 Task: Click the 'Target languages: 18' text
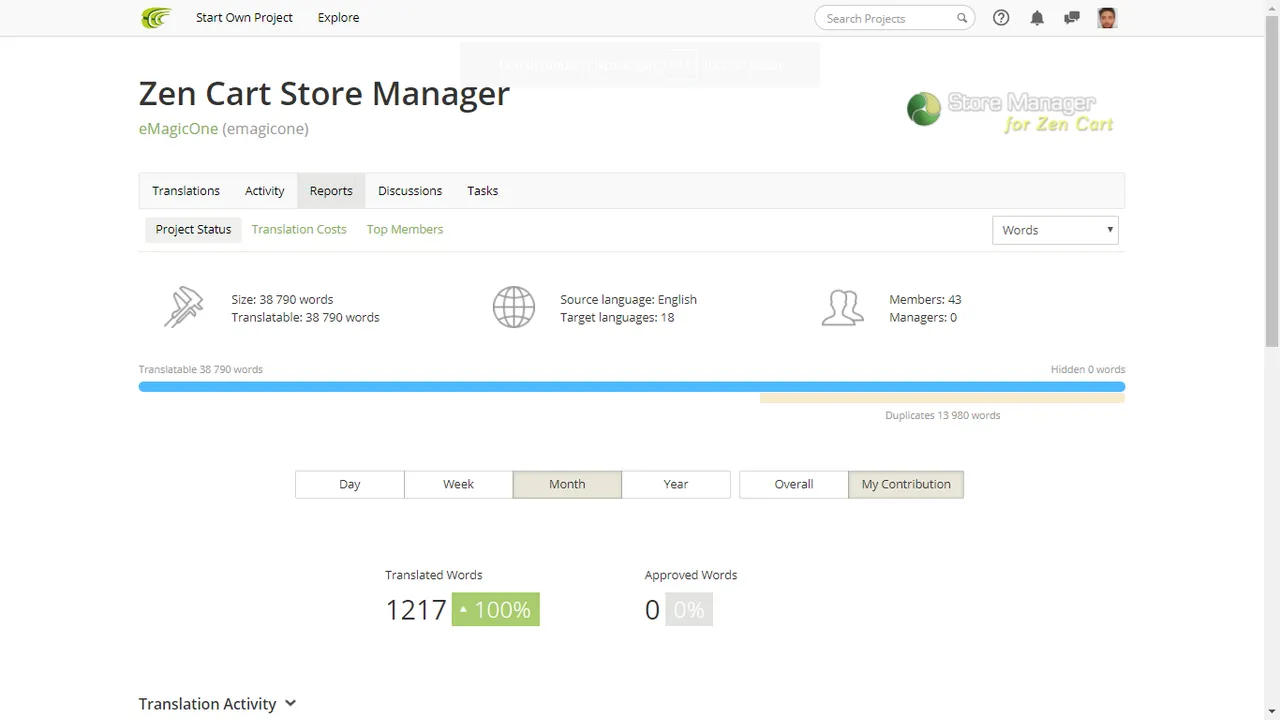pyautogui.click(x=617, y=317)
